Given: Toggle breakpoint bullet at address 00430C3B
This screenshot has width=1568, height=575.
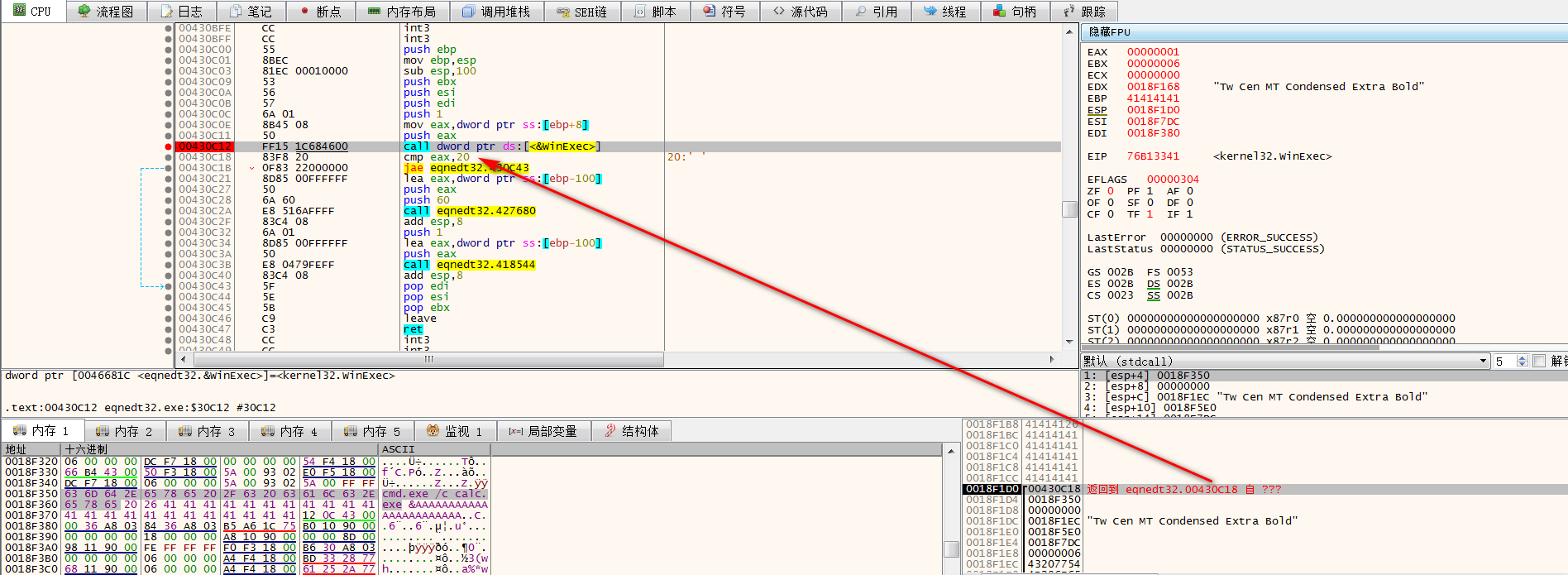Looking at the screenshot, I should pyautogui.click(x=168, y=265).
